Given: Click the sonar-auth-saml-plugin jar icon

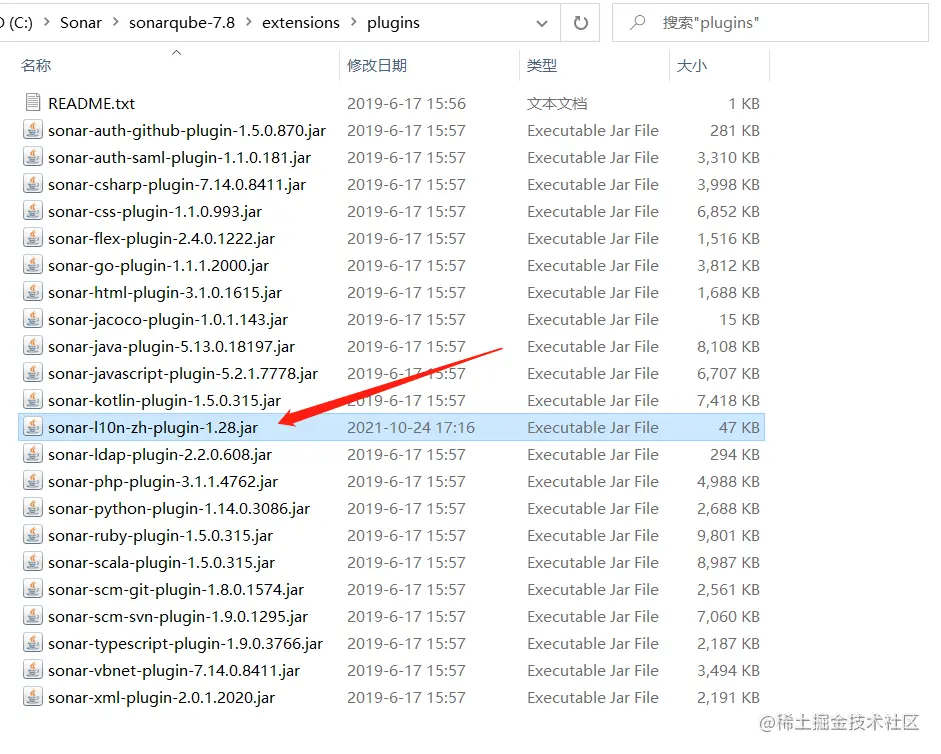Looking at the screenshot, I should [x=33, y=157].
